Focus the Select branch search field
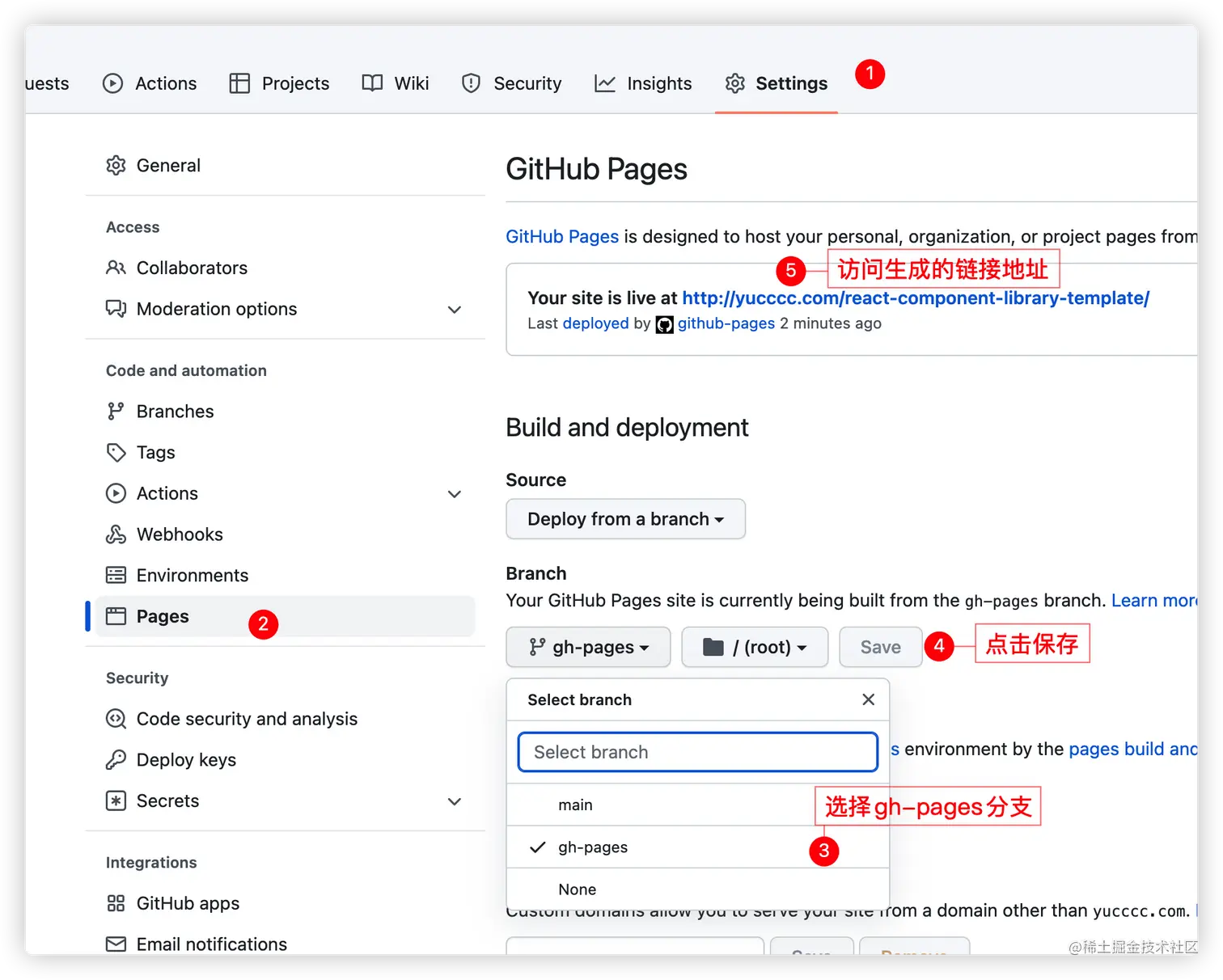 point(698,752)
